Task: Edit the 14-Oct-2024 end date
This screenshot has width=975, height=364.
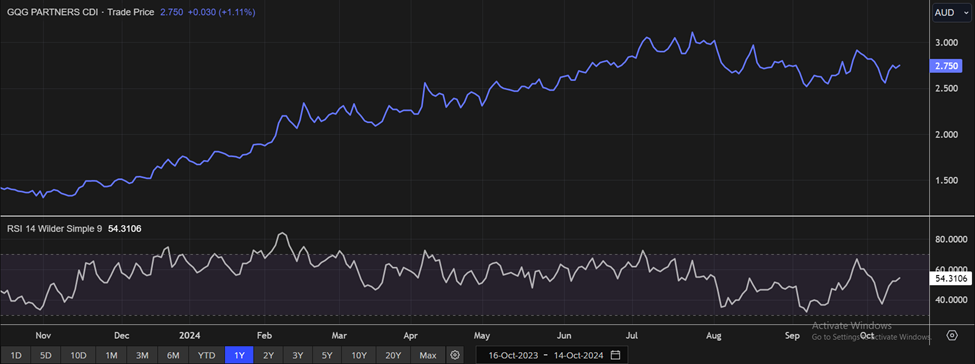Action: [579, 355]
